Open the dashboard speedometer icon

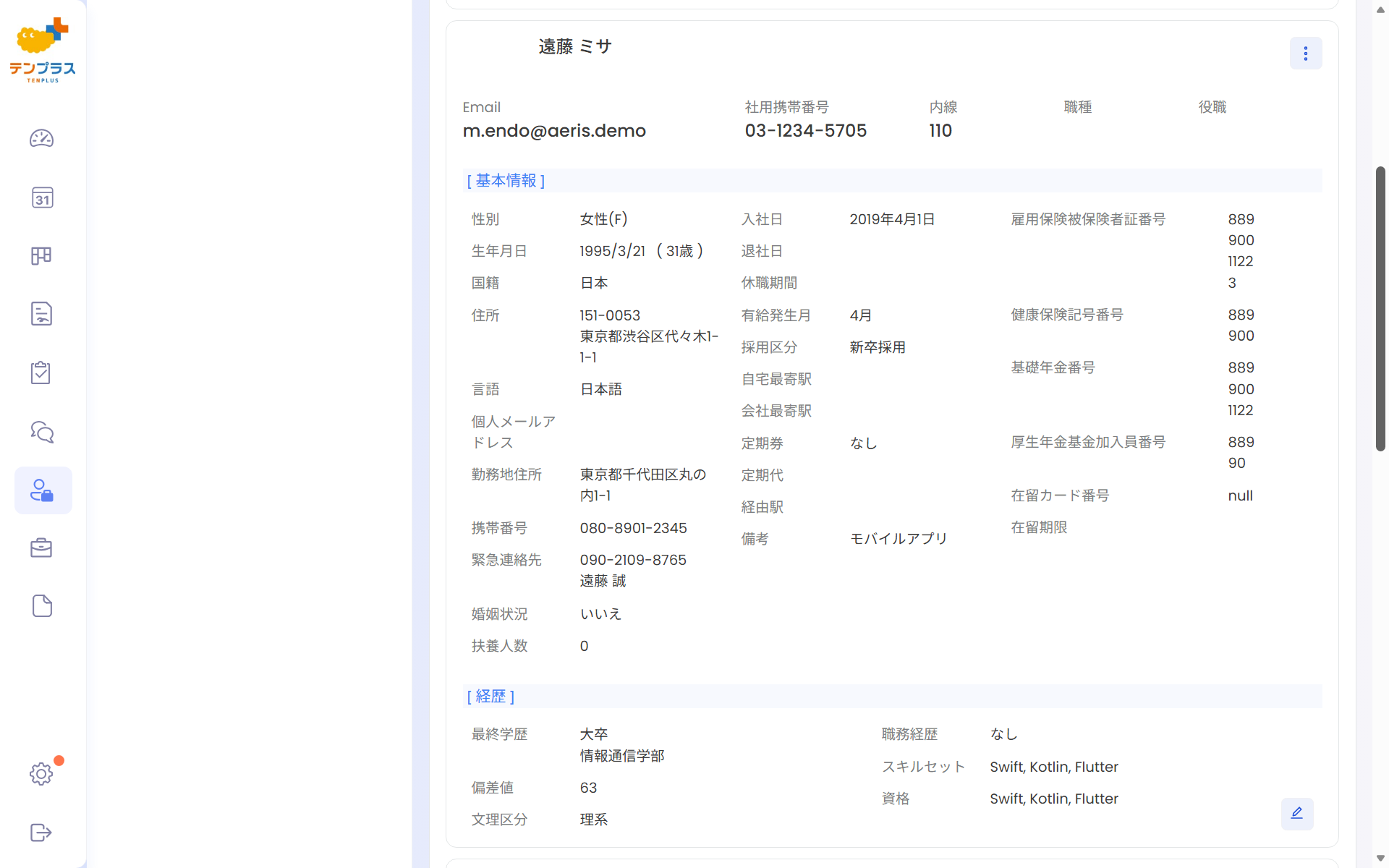42,138
